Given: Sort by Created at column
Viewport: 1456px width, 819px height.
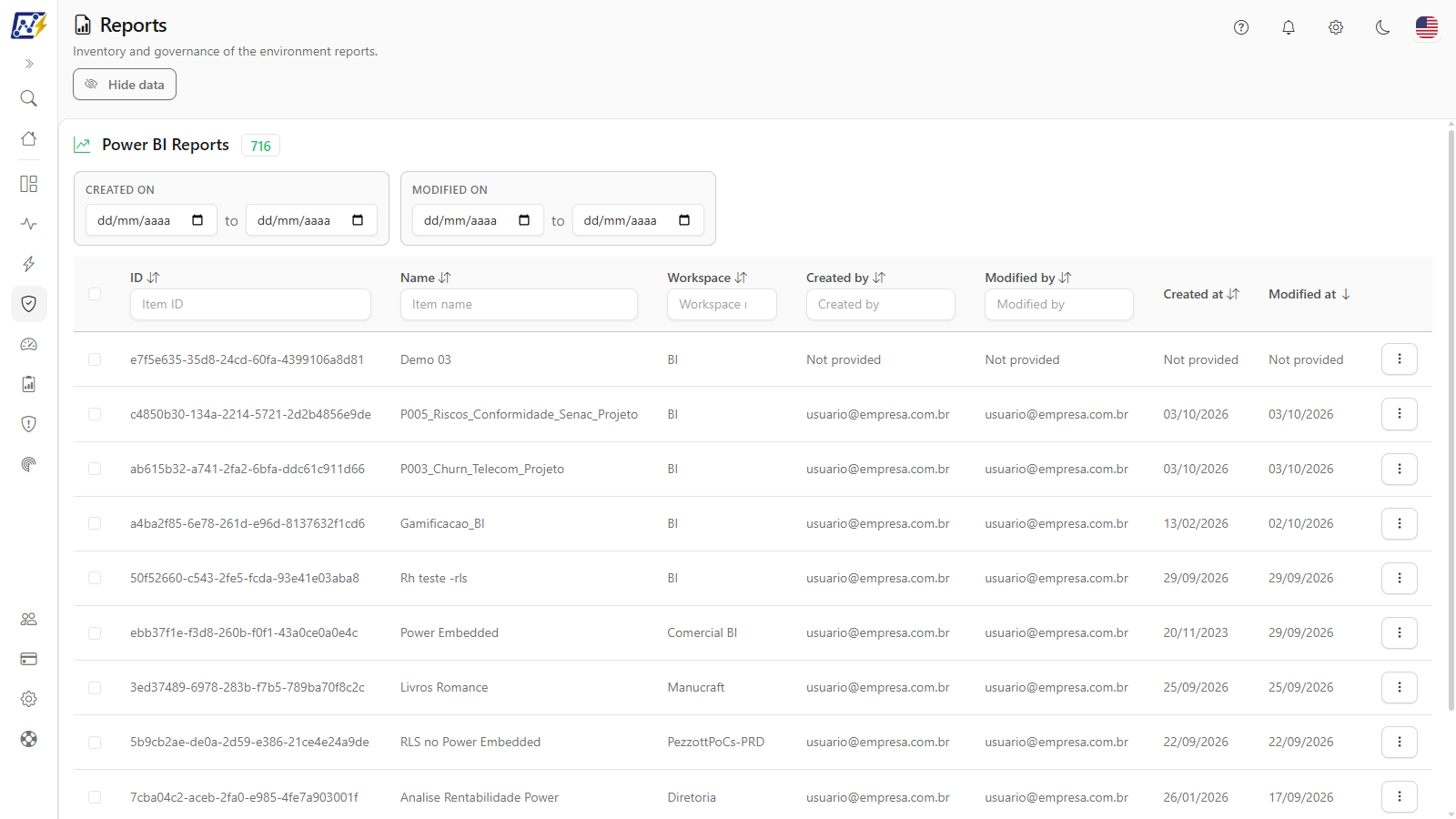Looking at the screenshot, I should pos(1201,294).
